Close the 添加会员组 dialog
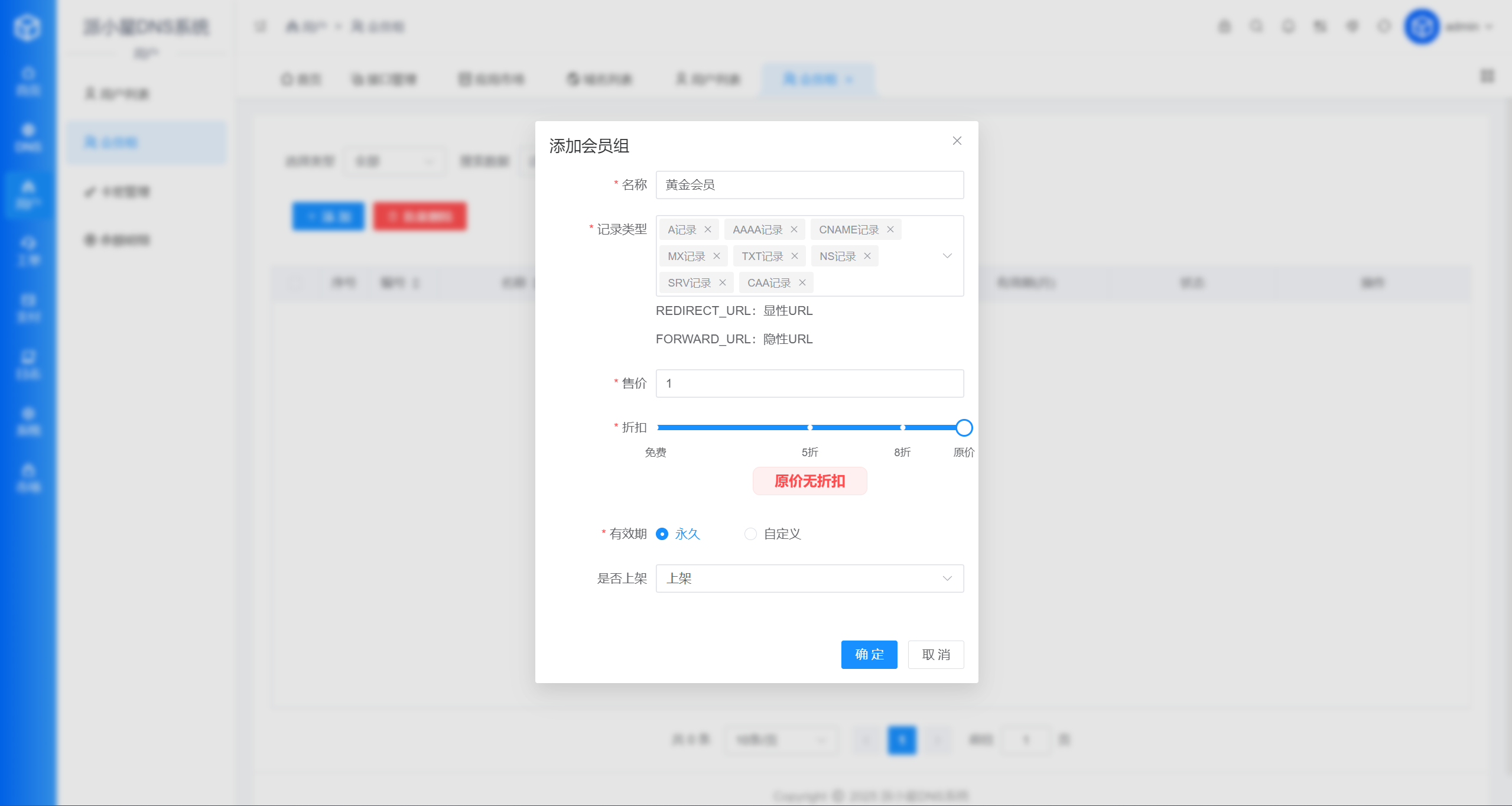This screenshot has width=1512, height=806. (x=957, y=141)
